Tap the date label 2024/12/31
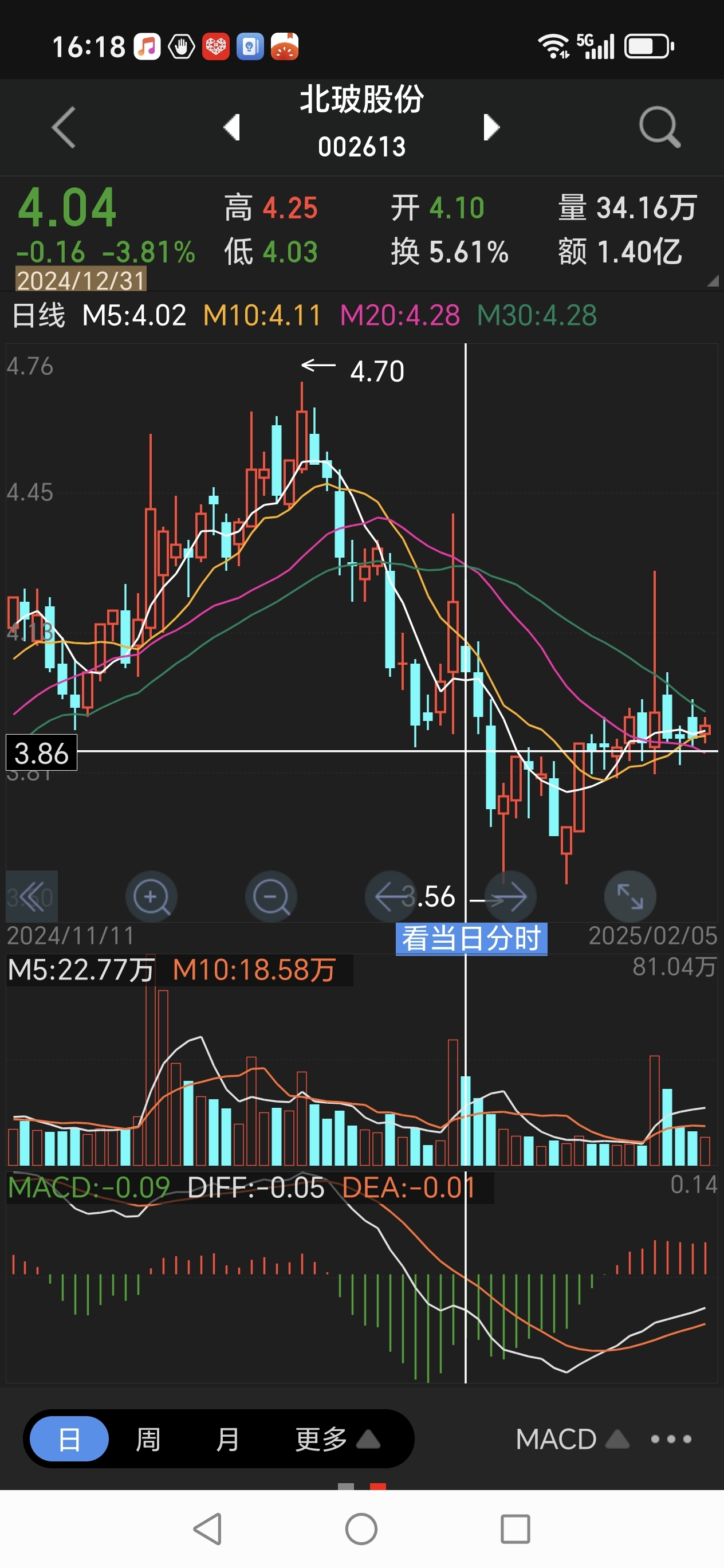The image size is (724, 1568). tap(80, 280)
